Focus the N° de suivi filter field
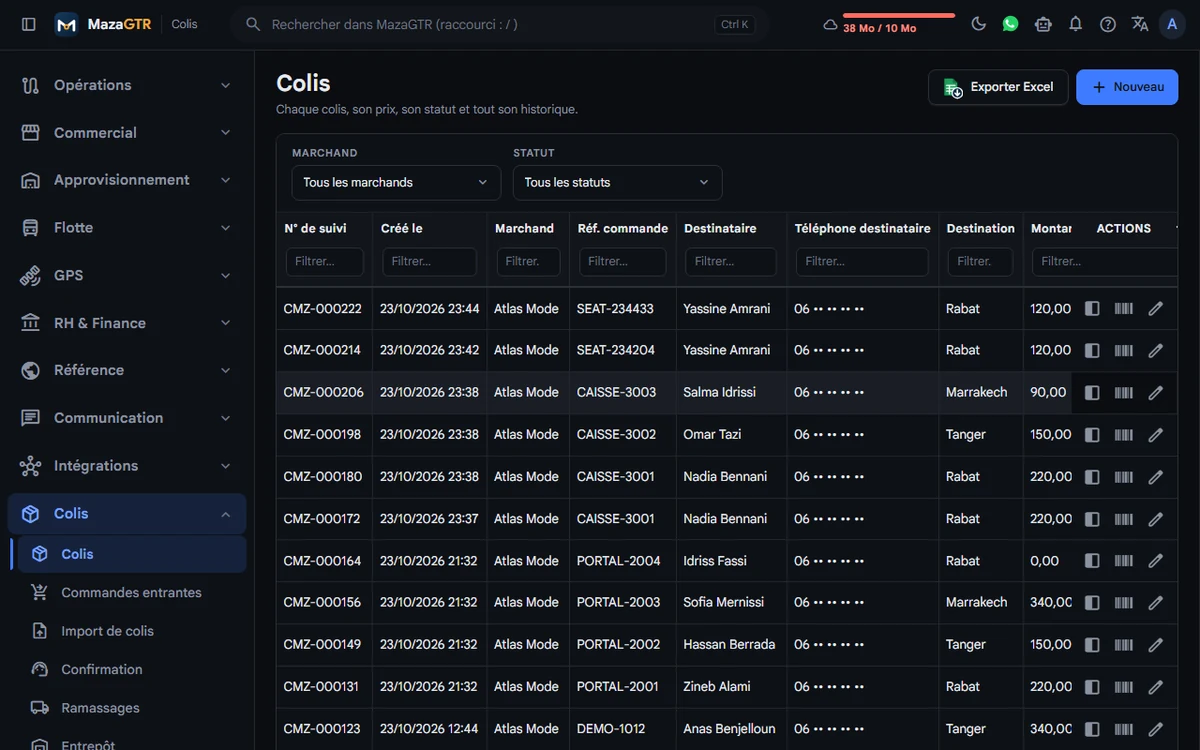1200x750 pixels. click(x=325, y=261)
